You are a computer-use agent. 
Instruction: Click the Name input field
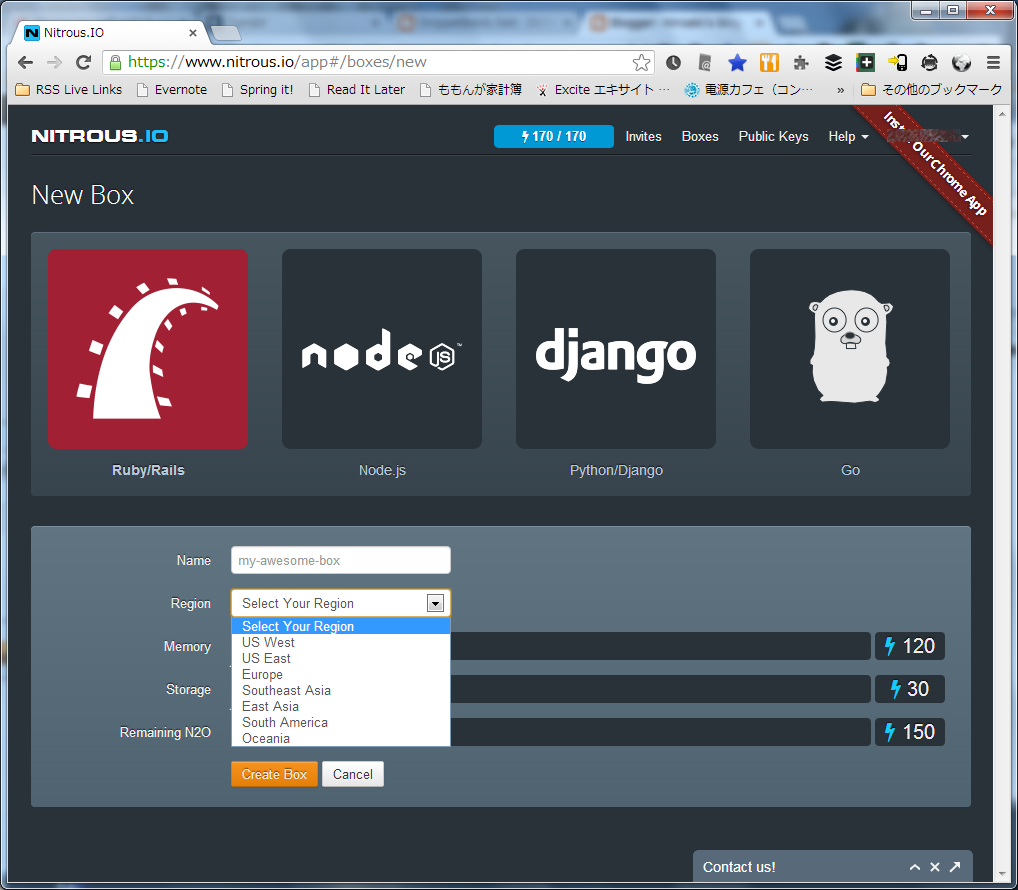[341, 560]
